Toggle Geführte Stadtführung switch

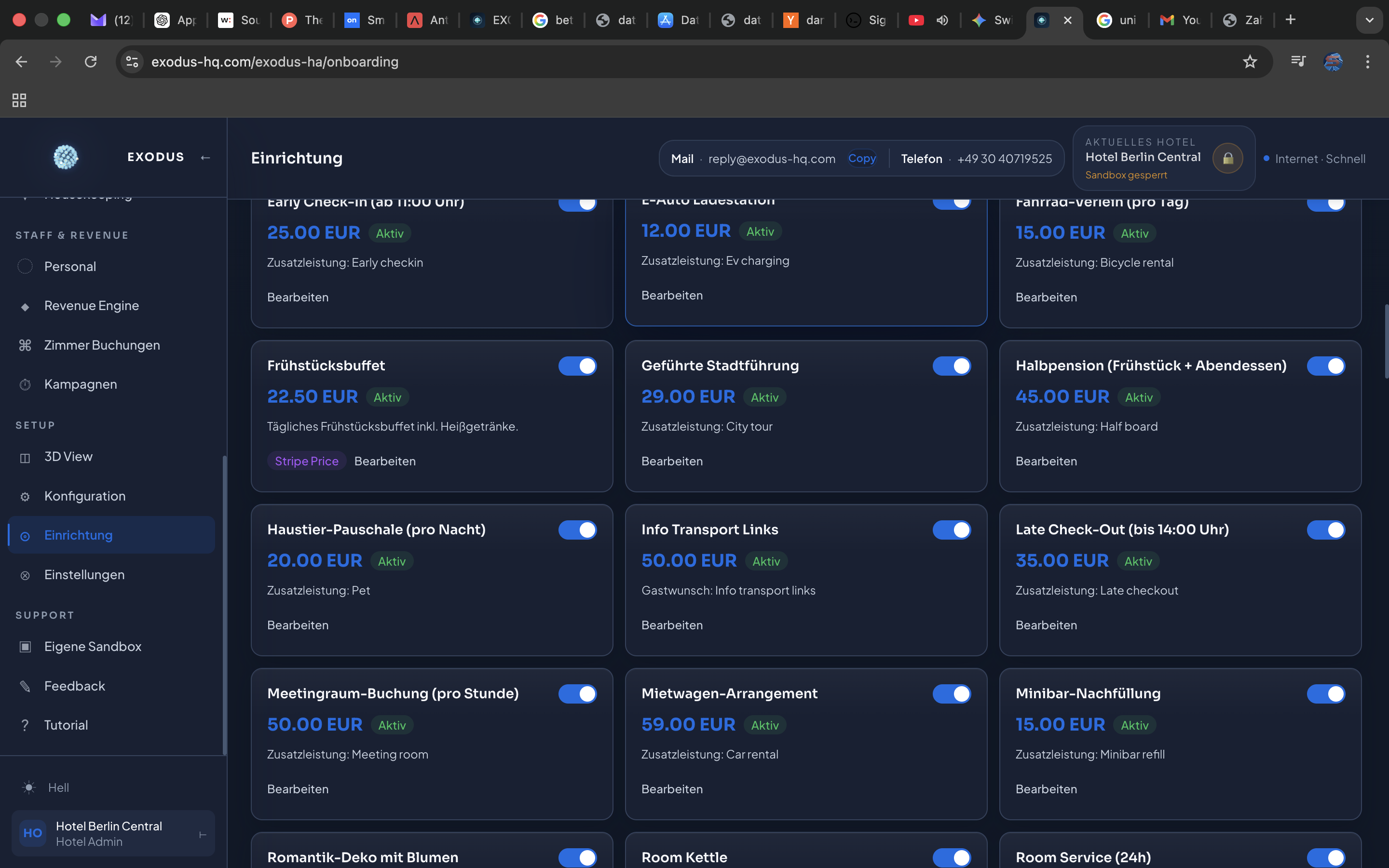(x=952, y=366)
